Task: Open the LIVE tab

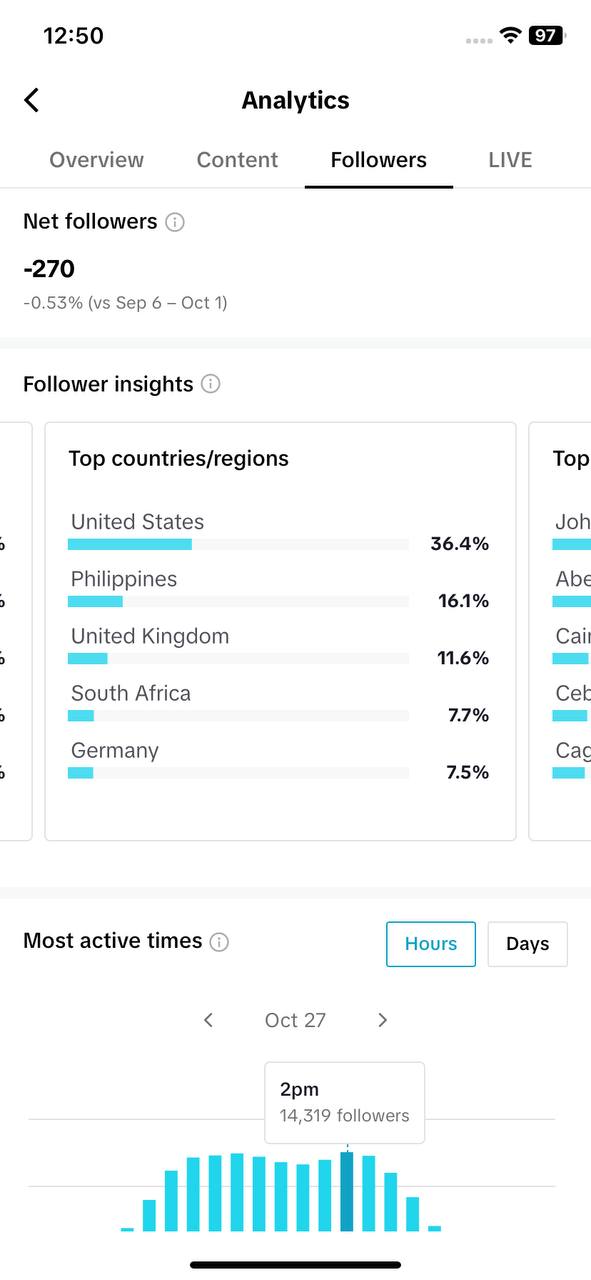Action: (x=510, y=160)
